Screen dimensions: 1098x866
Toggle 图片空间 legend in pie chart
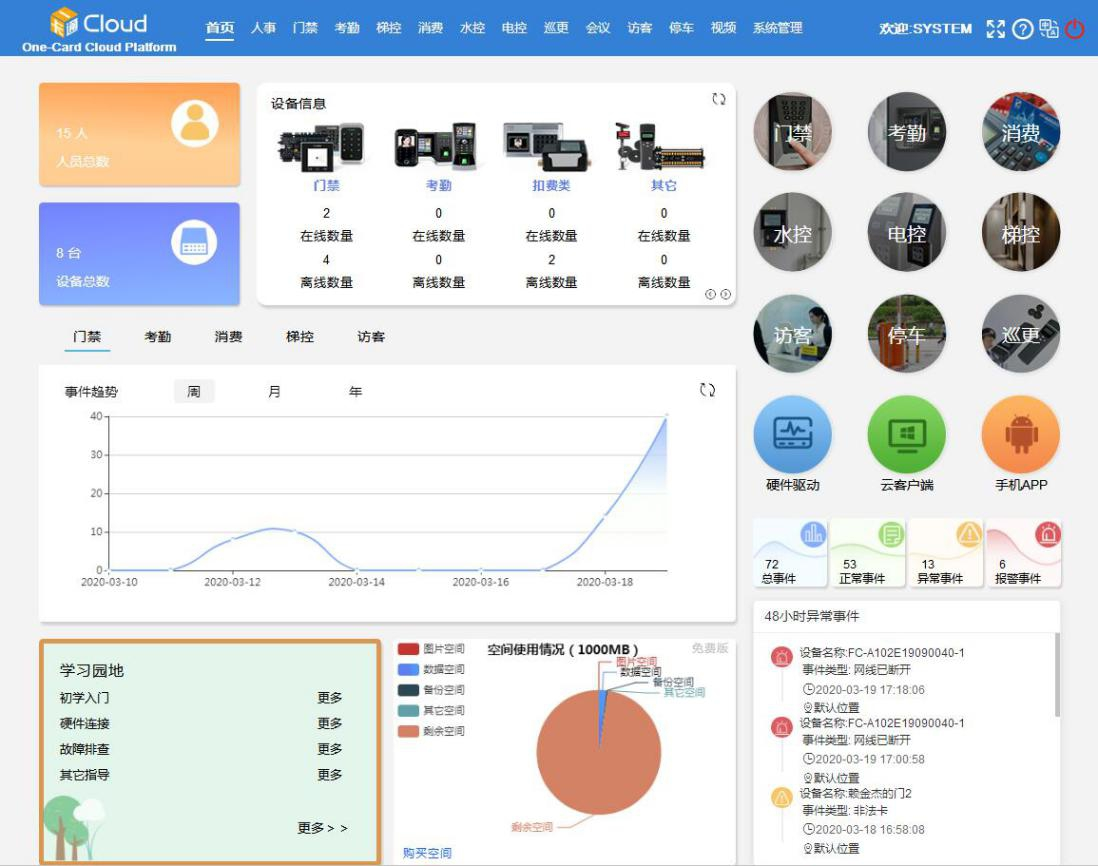coord(431,648)
